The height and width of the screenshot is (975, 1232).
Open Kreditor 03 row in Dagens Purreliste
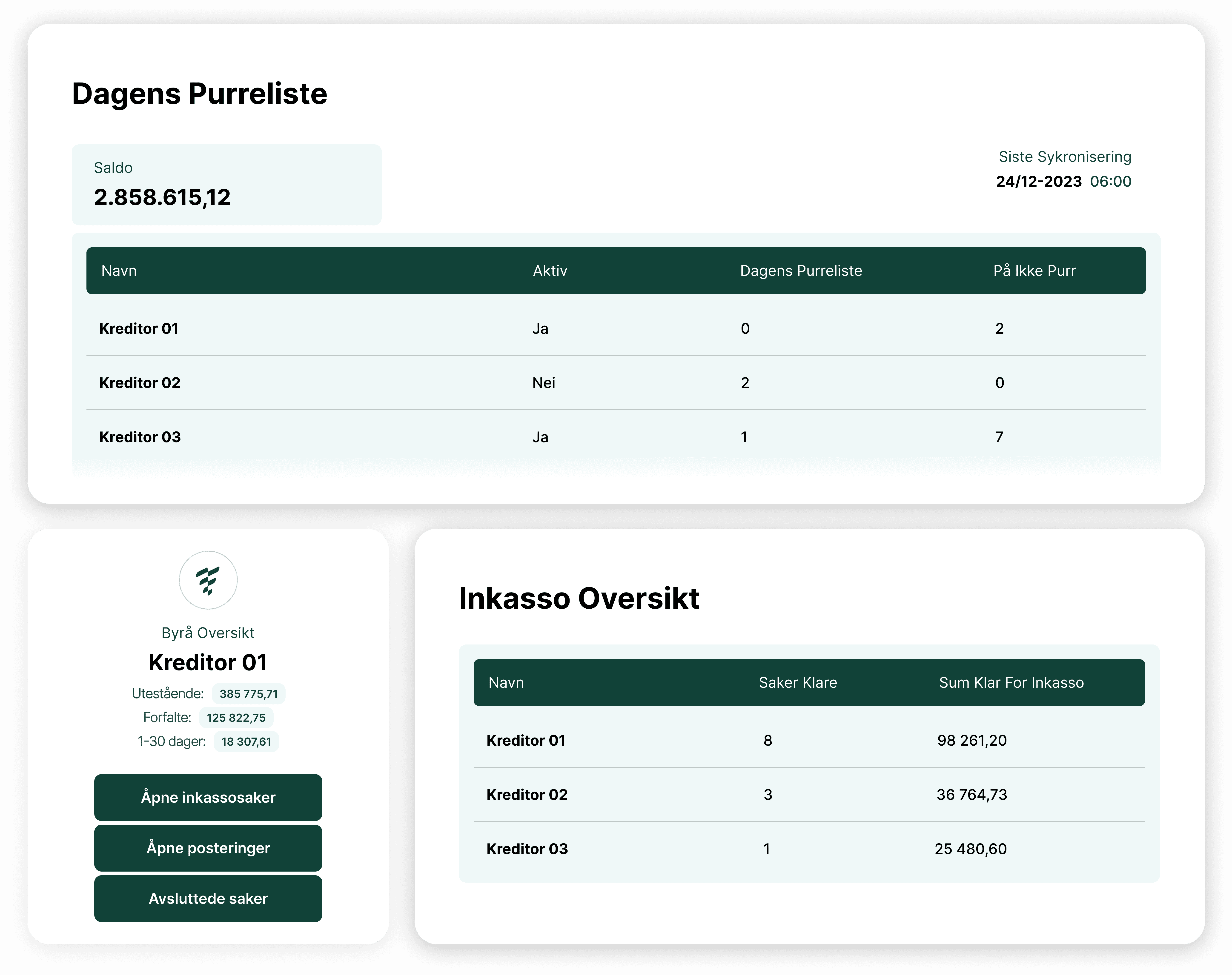[140, 437]
